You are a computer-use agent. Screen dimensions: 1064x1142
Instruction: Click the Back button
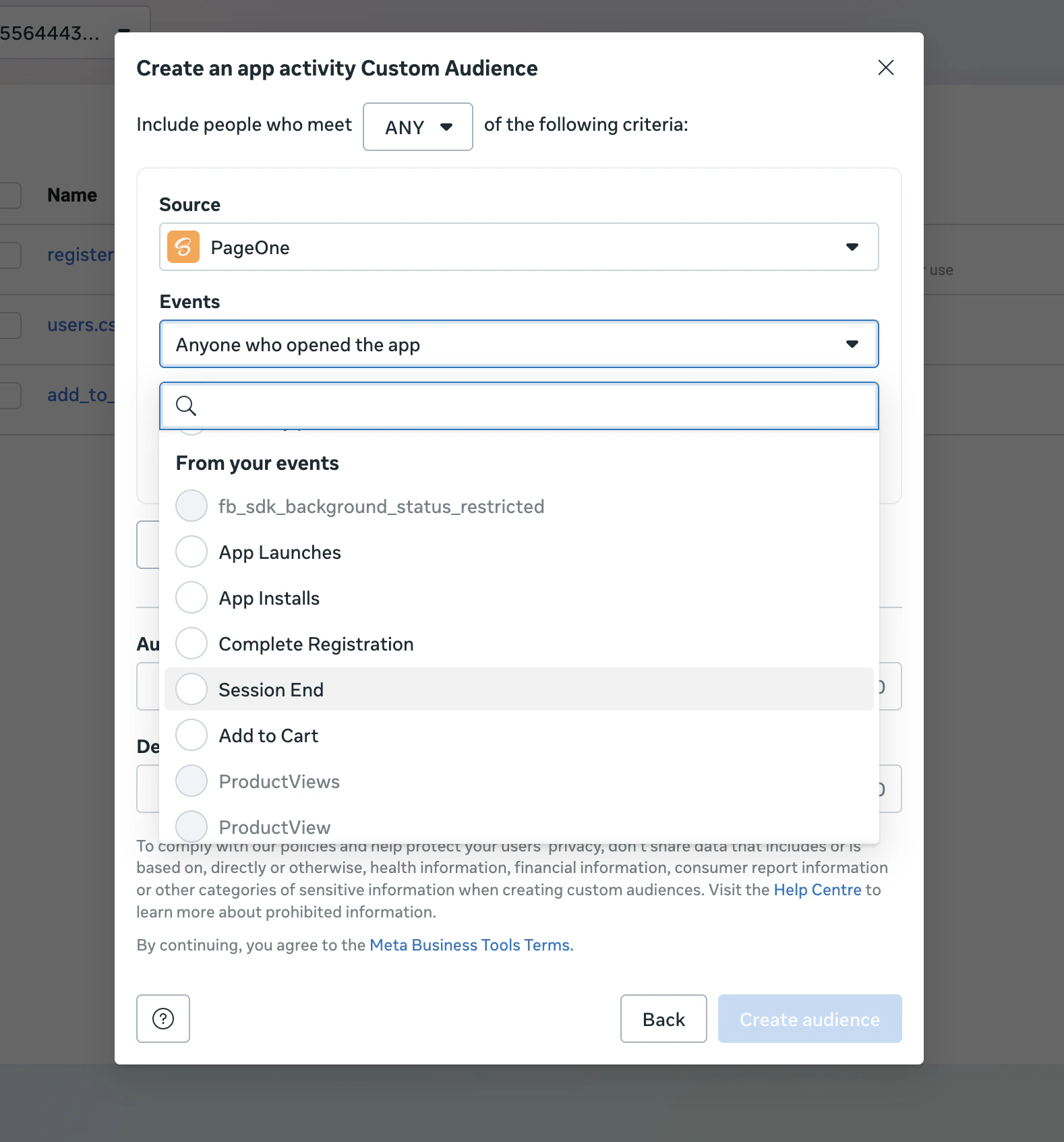tap(663, 1019)
